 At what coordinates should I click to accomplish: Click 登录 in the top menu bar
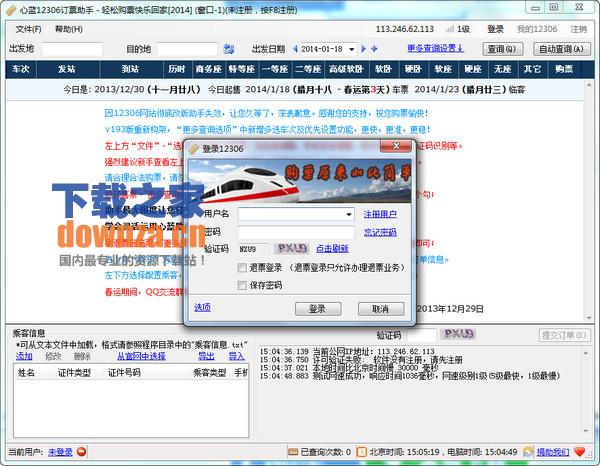pos(496,29)
